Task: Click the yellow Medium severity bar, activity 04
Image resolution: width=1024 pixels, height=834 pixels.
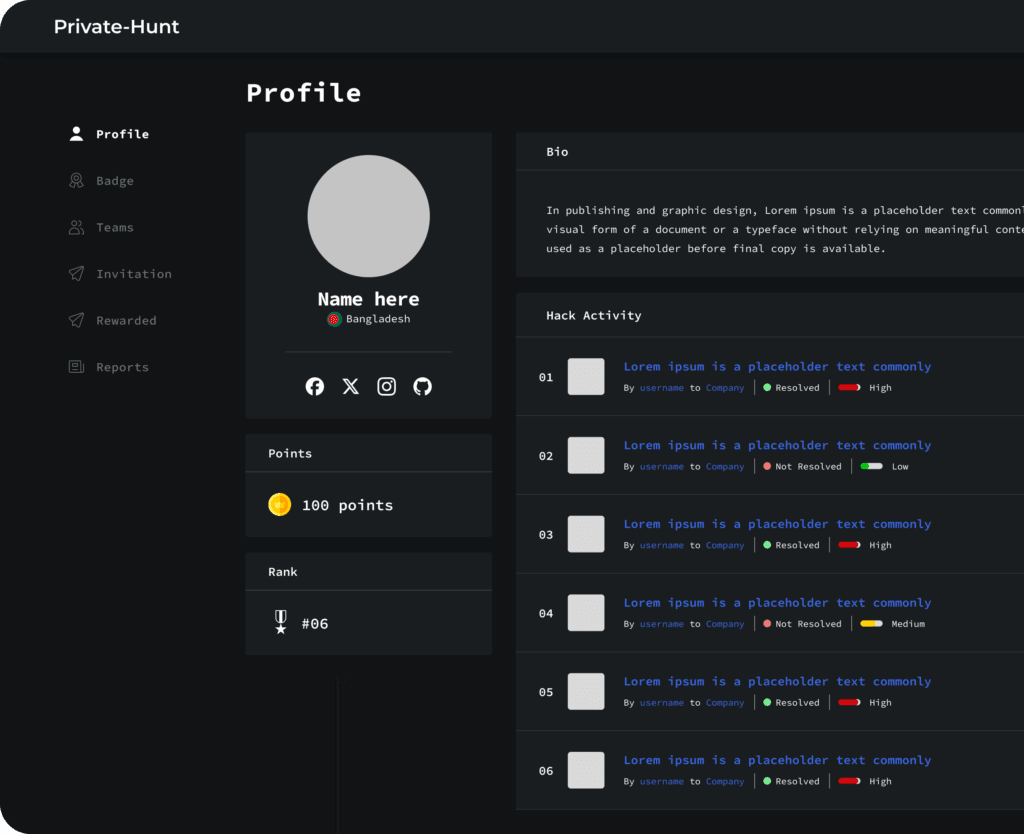Action: tap(871, 624)
